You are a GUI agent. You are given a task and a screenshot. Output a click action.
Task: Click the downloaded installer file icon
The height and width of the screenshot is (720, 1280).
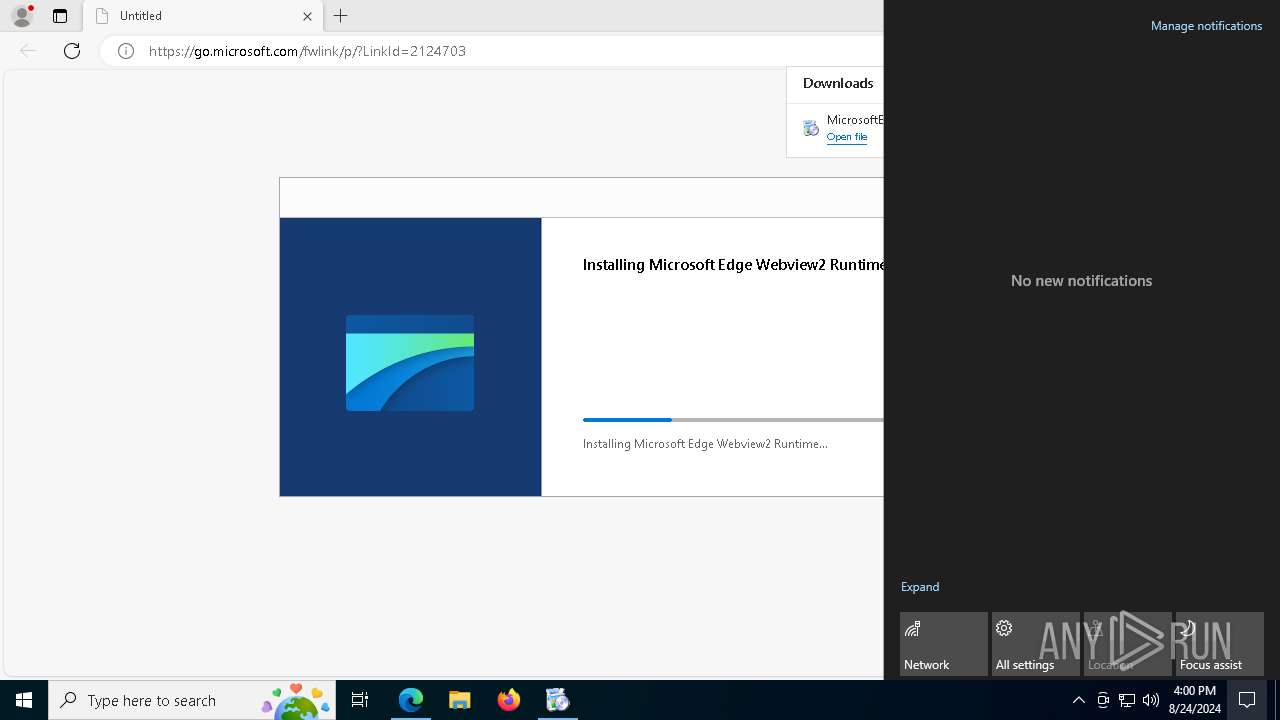811,128
